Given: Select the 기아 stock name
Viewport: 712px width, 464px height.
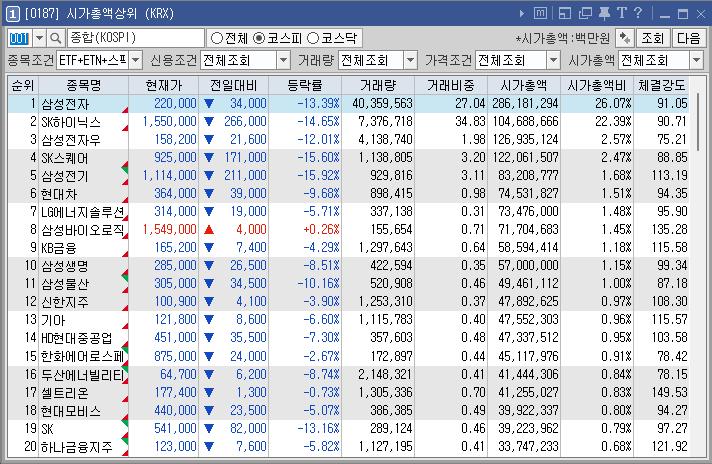Looking at the screenshot, I should [x=53, y=321].
